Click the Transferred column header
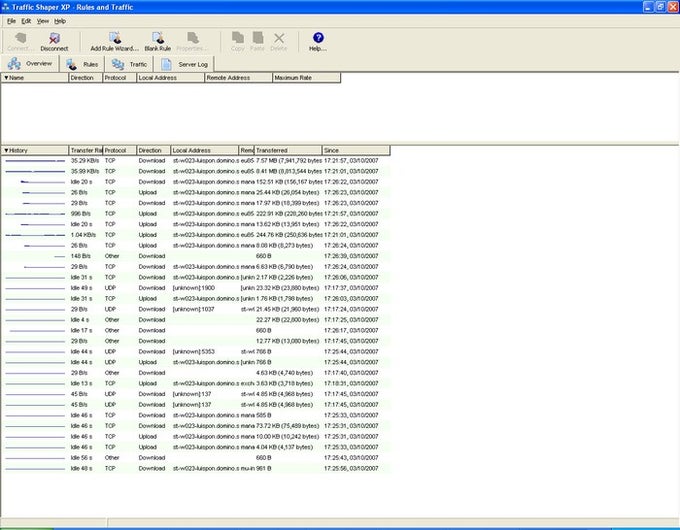 (x=288, y=150)
